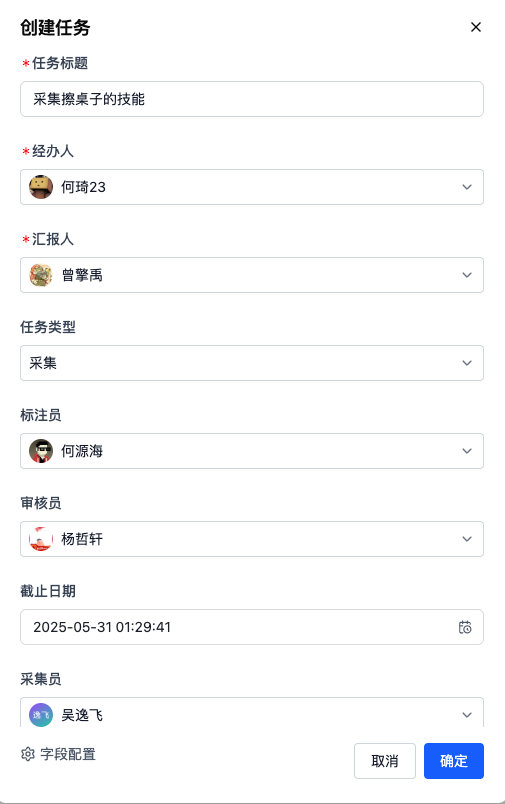This screenshot has width=505, height=804.
Task: Click the calendar icon in deadline field
Action: pyautogui.click(x=465, y=627)
